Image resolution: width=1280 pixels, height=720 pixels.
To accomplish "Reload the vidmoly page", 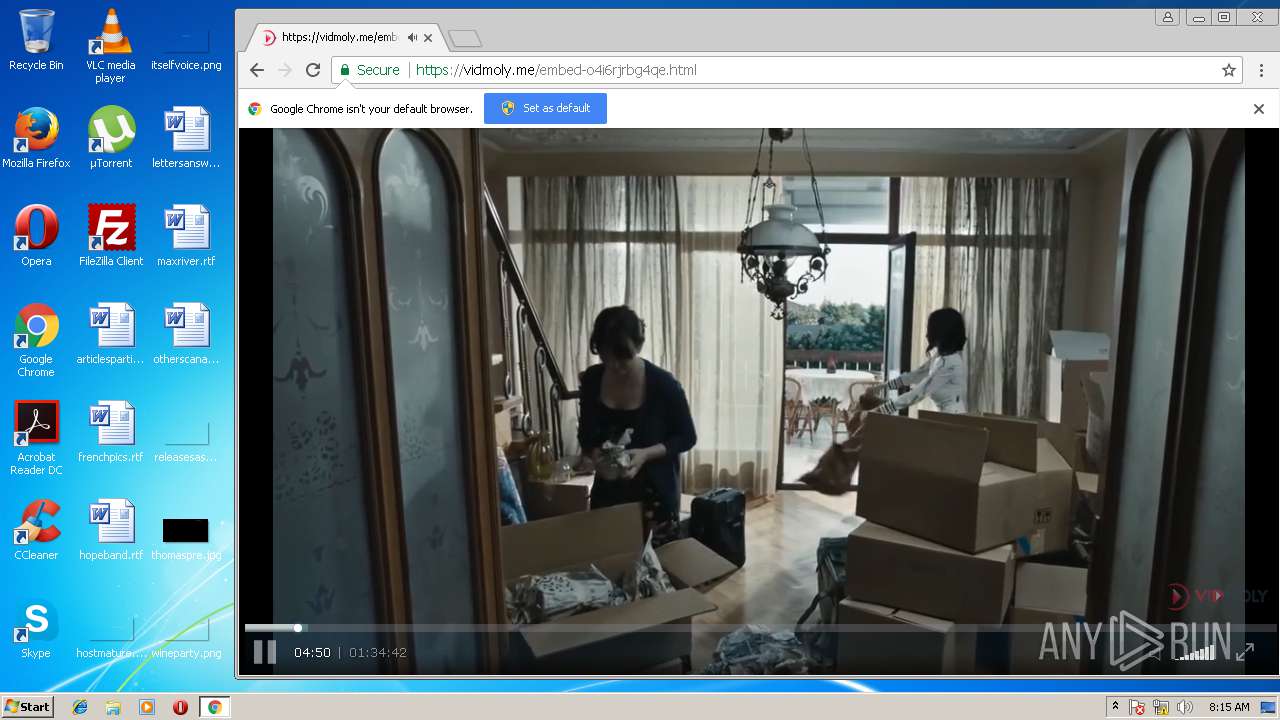I will 313,70.
